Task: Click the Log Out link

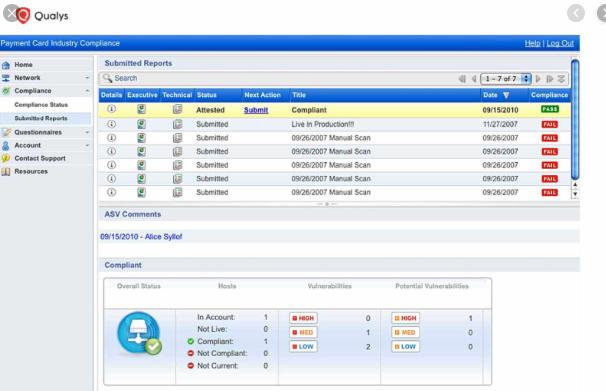Action: pyautogui.click(x=560, y=43)
